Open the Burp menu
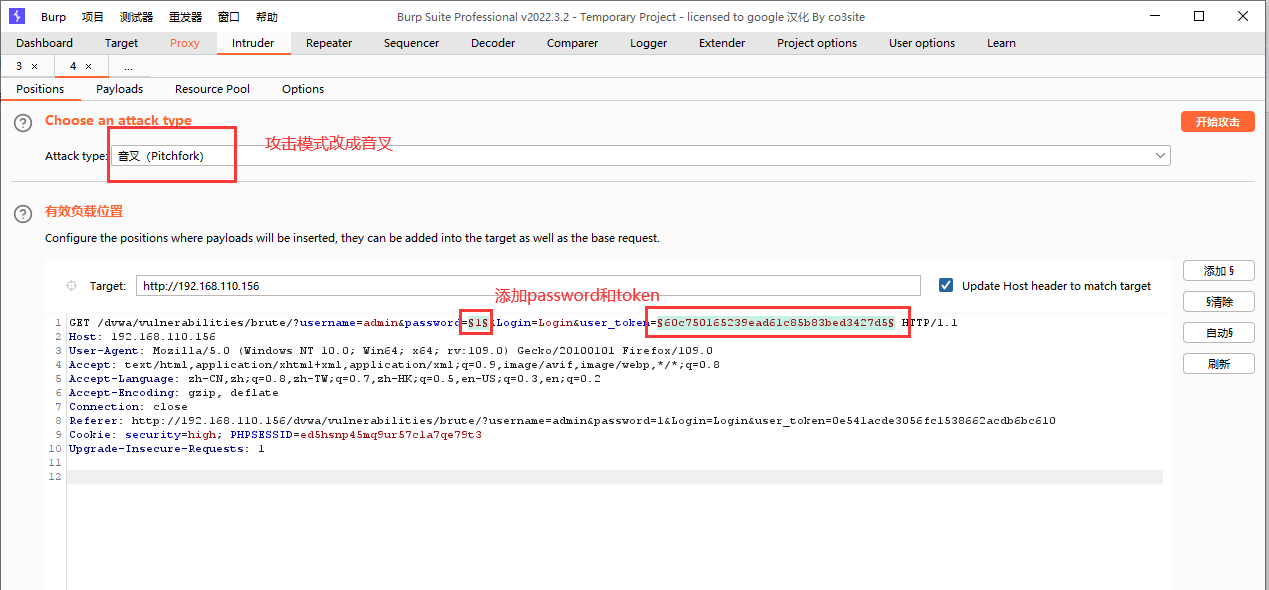 click(x=53, y=17)
